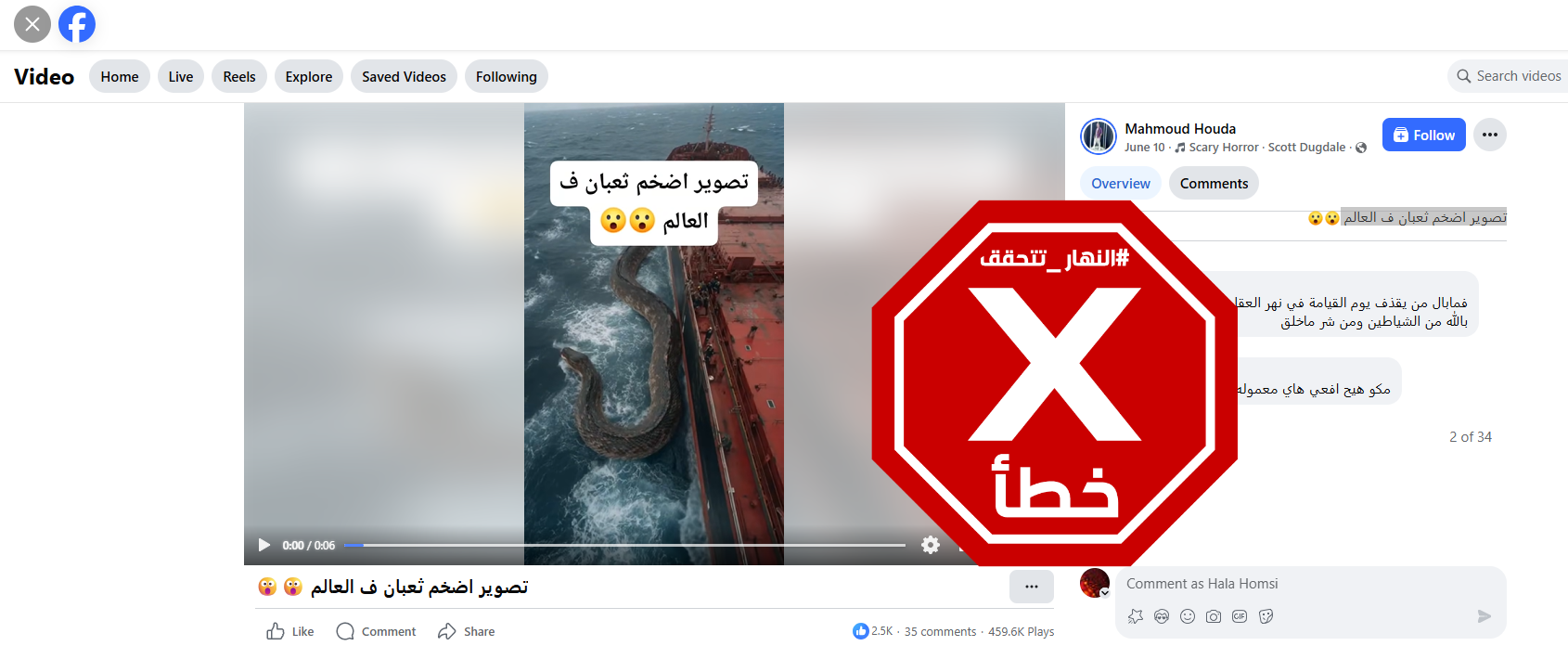Open the sticker picker icon
This screenshot has height=646, width=1568.
pos(1266,616)
